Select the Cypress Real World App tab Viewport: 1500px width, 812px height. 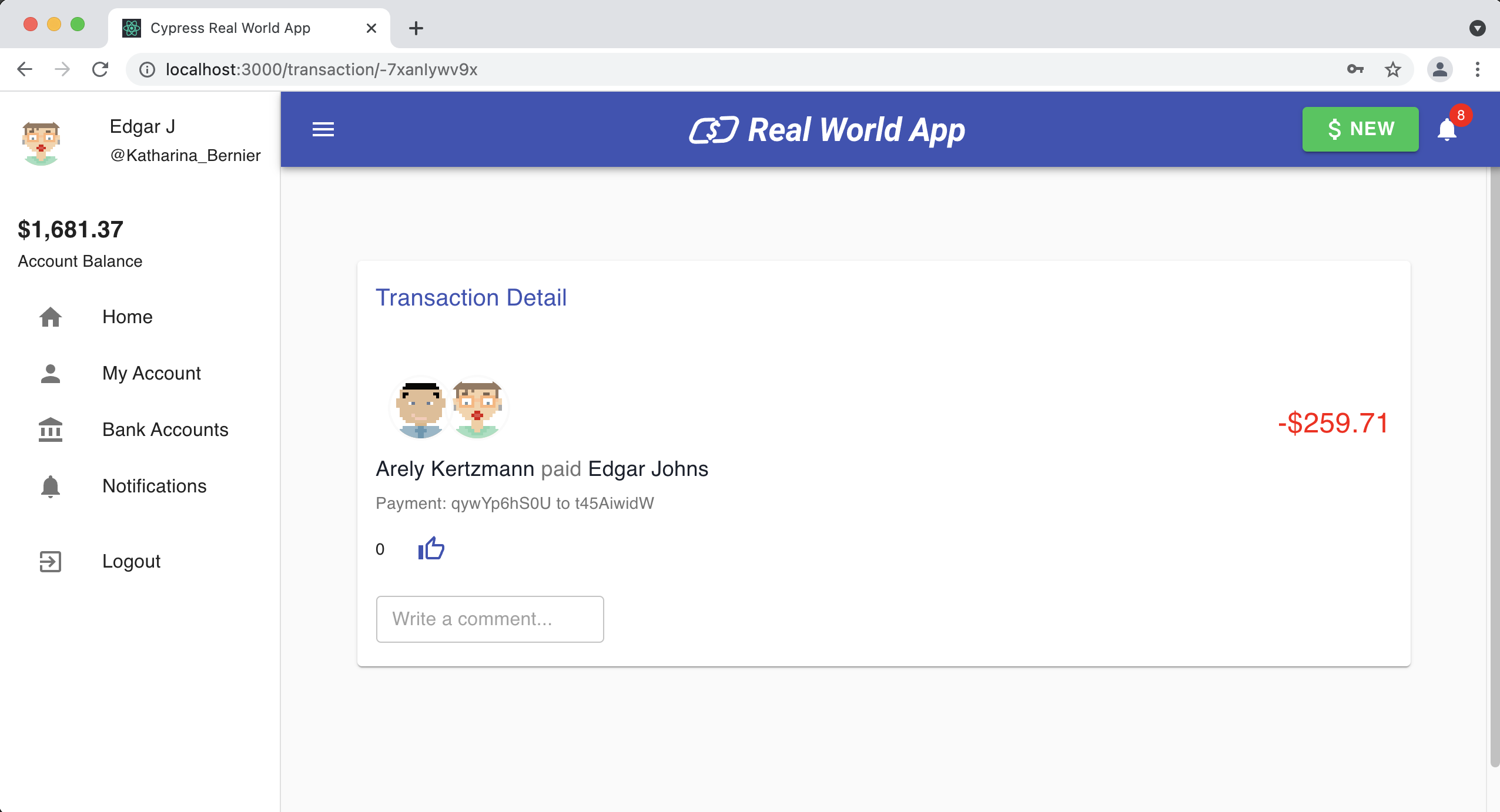(x=229, y=28)
